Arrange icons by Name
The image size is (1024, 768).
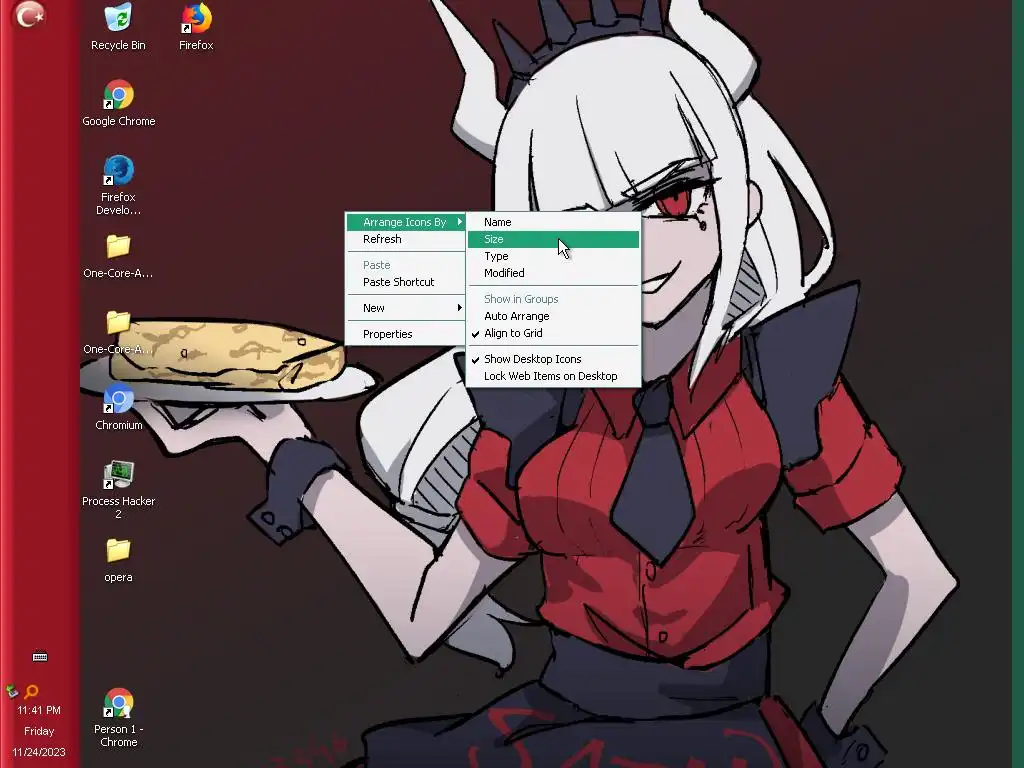point(553,222)
